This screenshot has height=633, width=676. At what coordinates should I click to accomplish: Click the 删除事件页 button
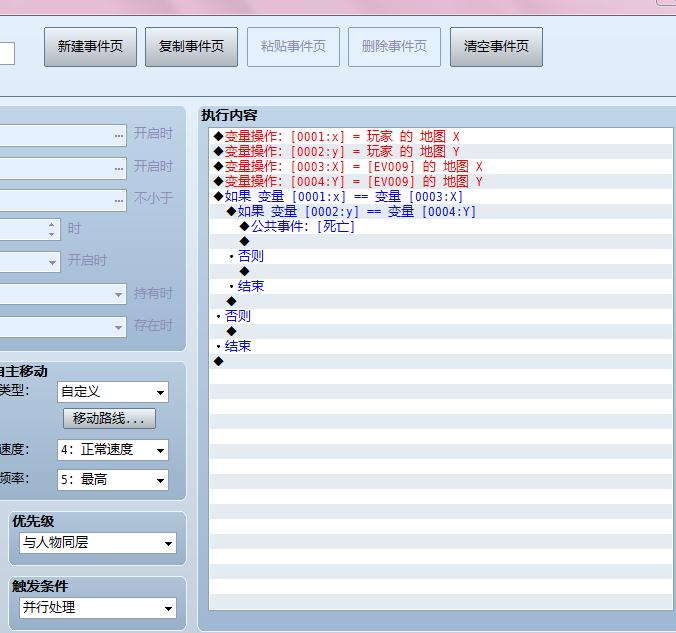(394, 47)
